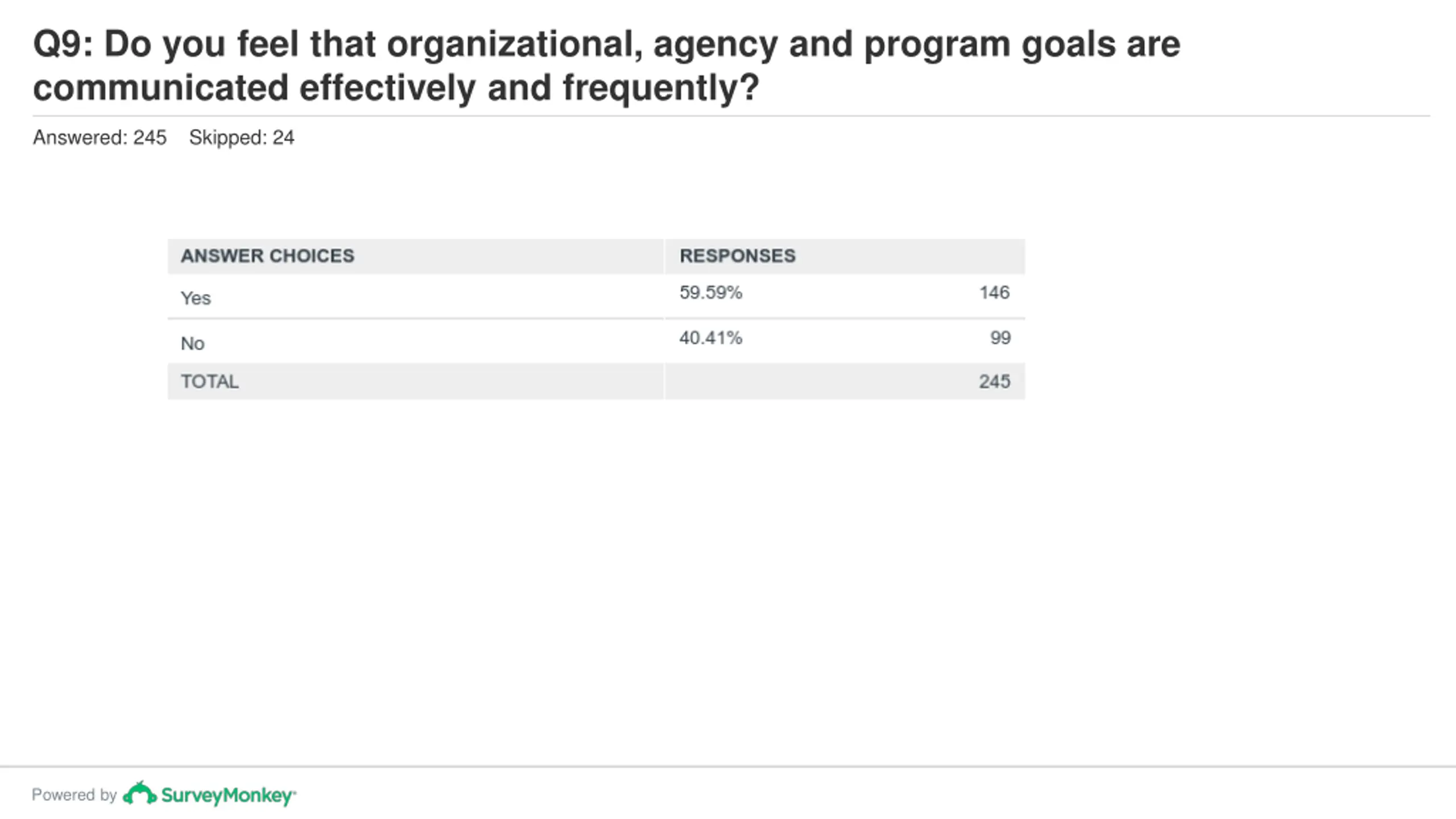
Task: Click the SurveyMonkey logo icon
Action: [x=140, y=793]
